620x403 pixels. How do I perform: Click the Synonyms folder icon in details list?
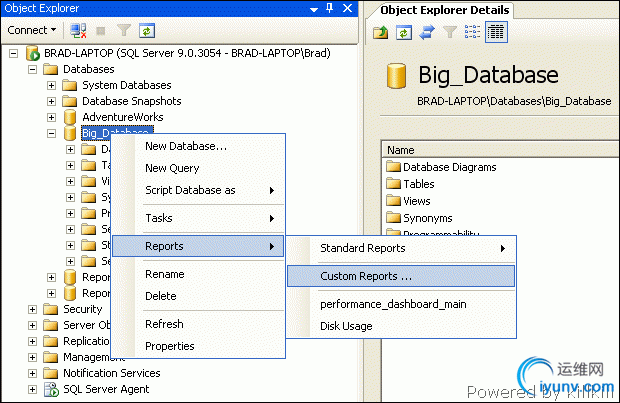click(393, 218)
